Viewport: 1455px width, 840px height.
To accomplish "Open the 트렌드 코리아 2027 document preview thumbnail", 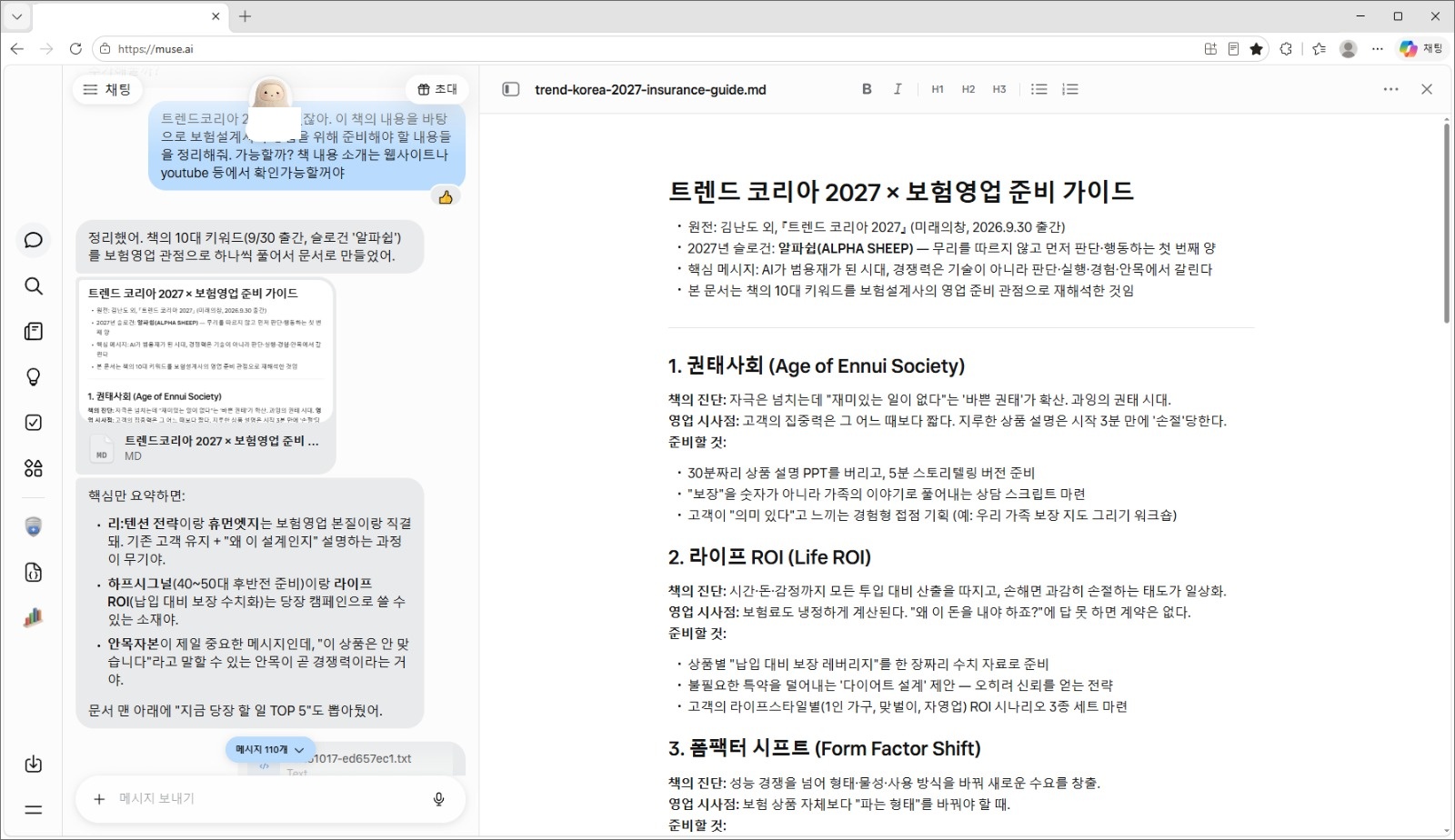I will click(206, 350).
